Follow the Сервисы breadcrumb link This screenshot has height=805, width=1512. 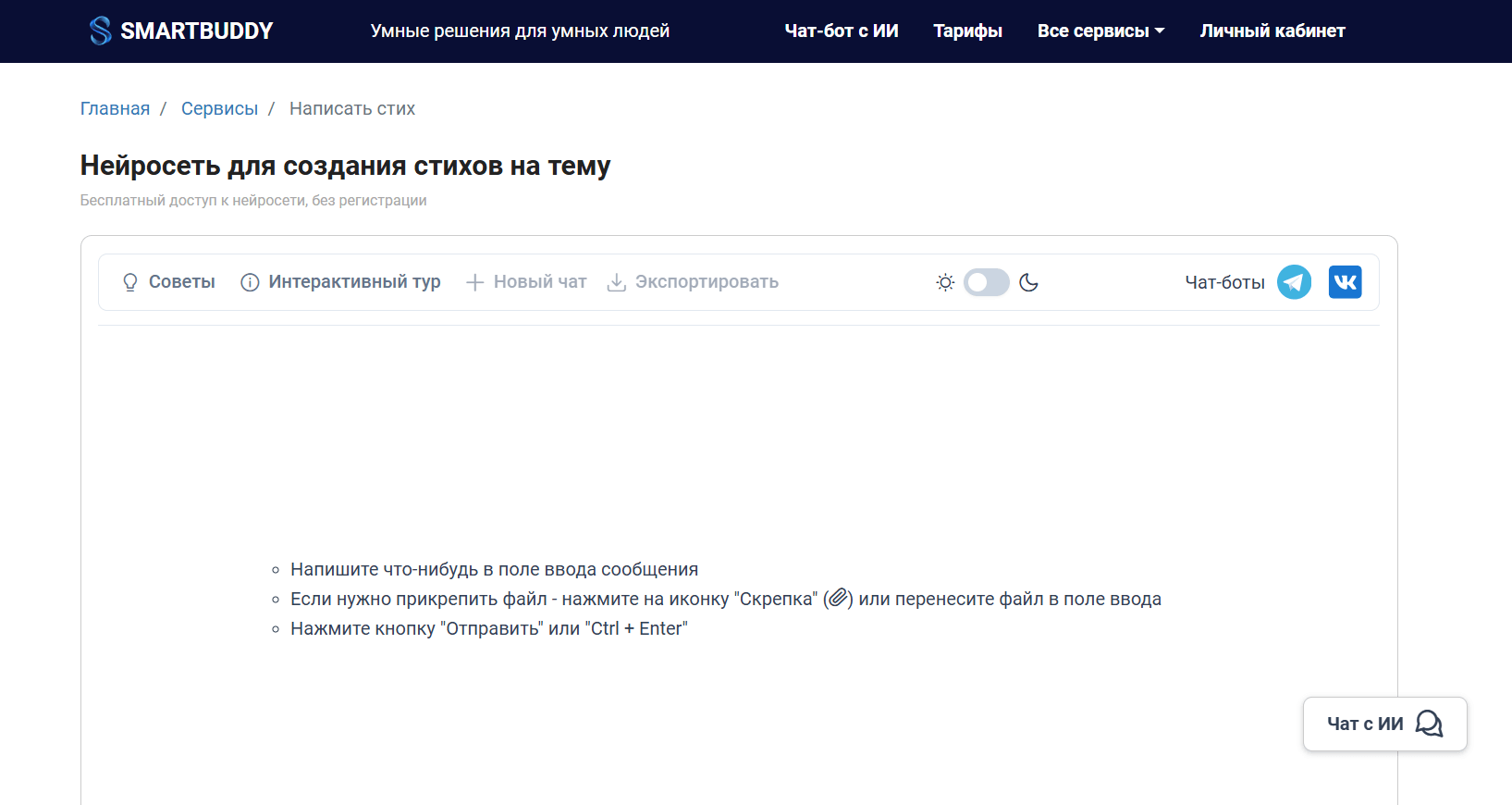[x=219, y=108]
